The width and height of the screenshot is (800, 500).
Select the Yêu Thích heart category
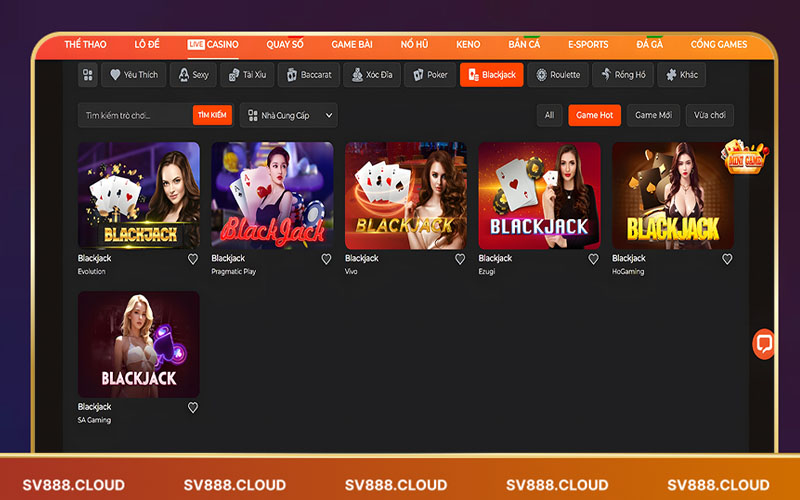point(134,75)
